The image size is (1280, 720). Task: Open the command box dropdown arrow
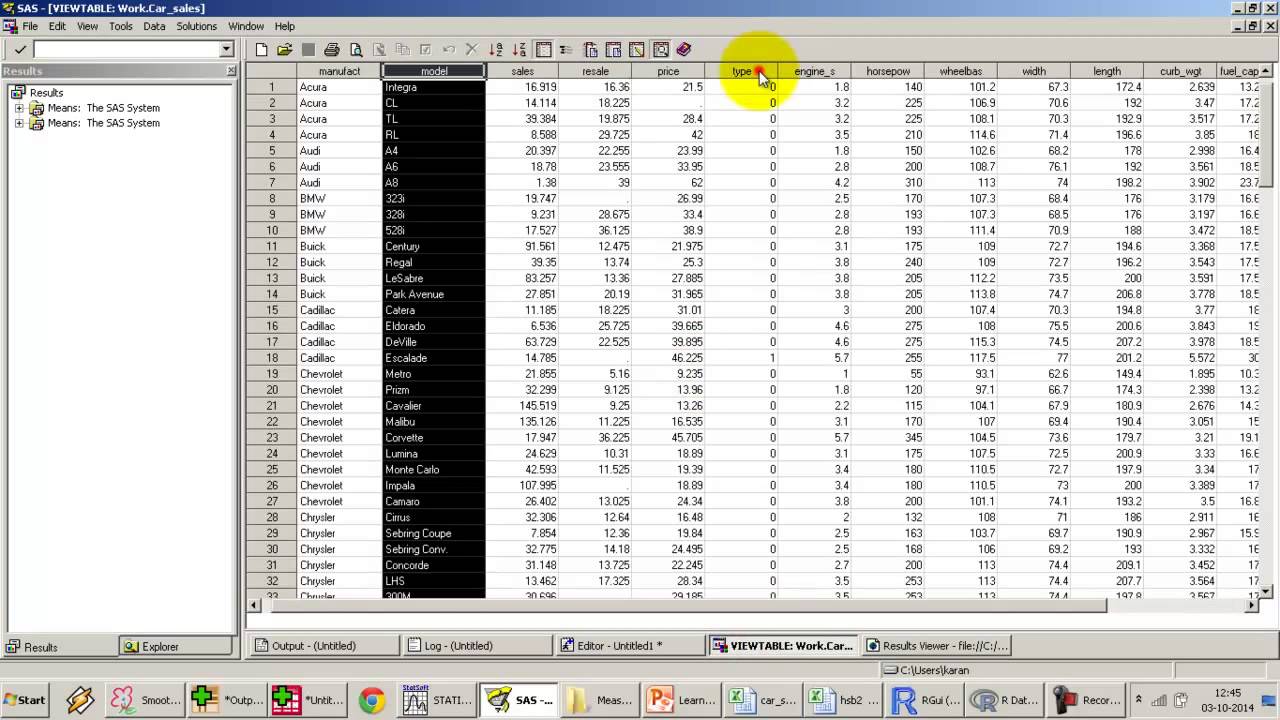pos(227,49)
